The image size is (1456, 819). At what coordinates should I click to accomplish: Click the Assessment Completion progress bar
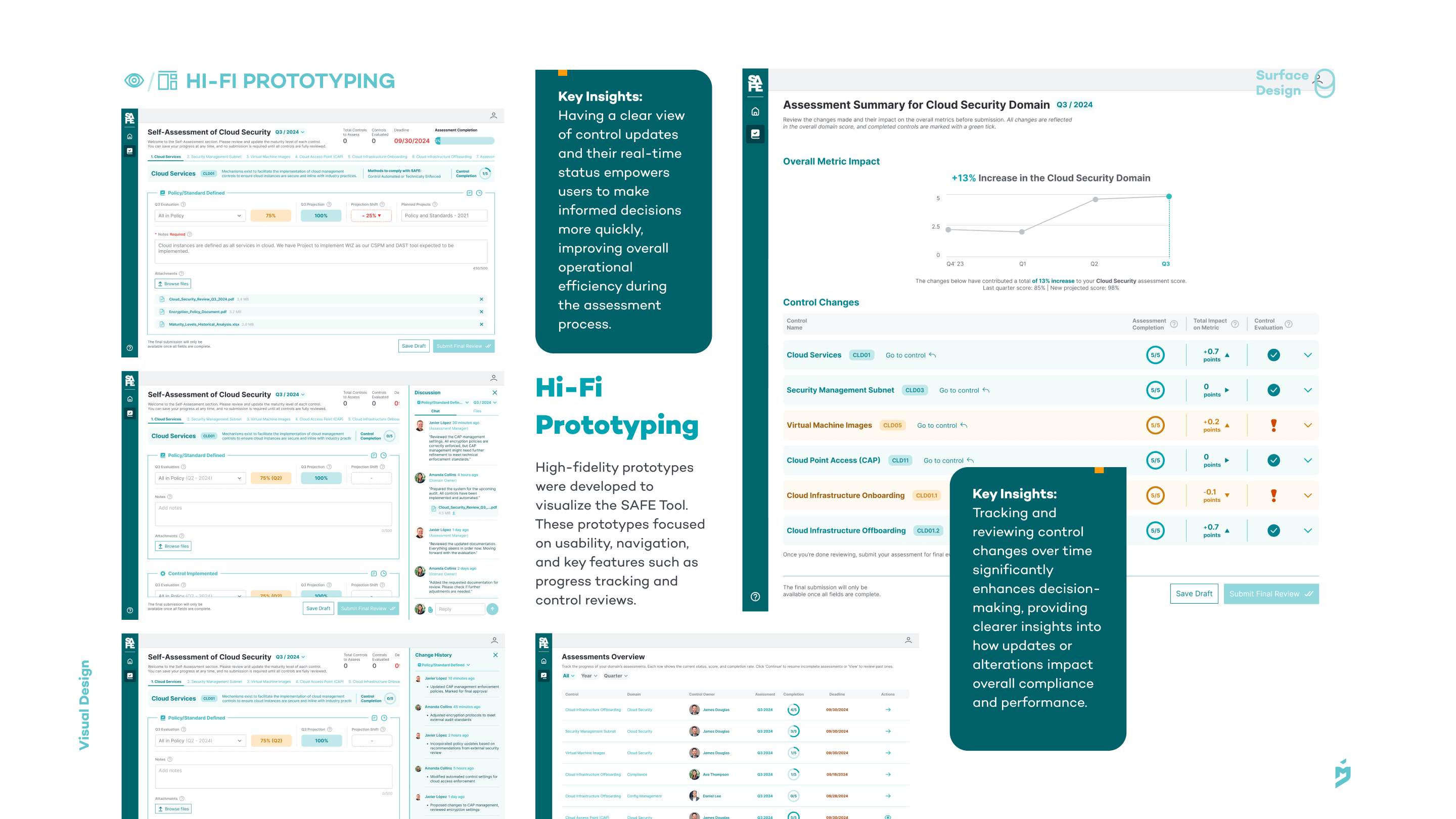[x=464, y=140]
